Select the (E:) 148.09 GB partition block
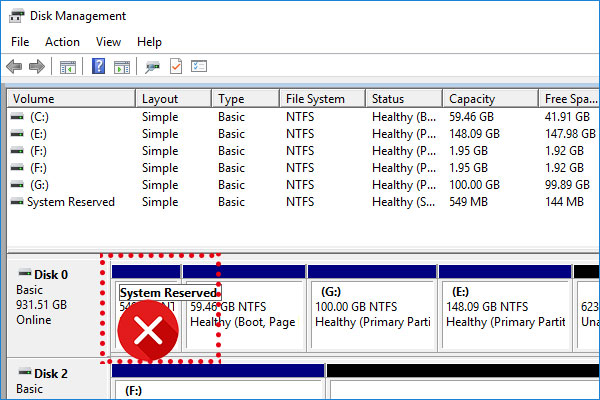Screen dimensions: 600x400 click(x=505, y=308)
